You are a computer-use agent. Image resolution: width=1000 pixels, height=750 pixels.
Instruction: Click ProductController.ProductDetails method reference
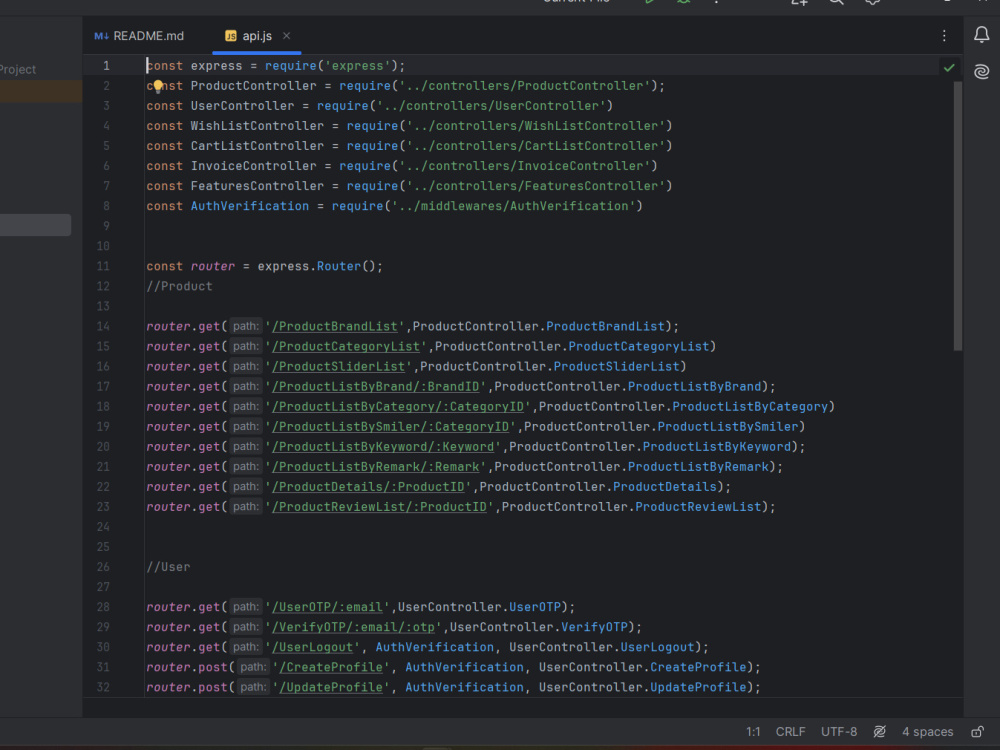(598, 487)
